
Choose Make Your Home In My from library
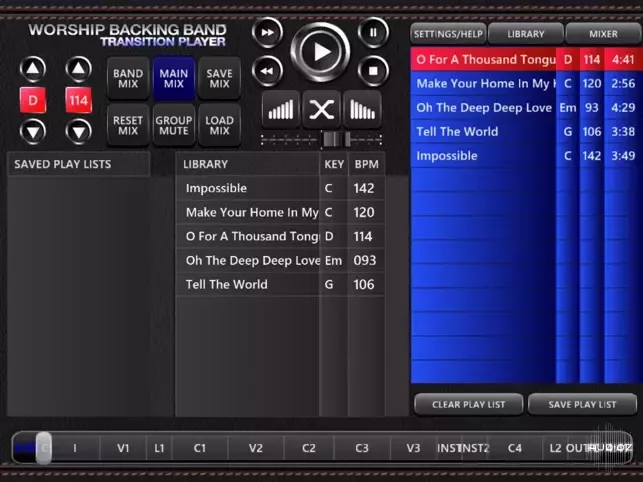[280, 212]
